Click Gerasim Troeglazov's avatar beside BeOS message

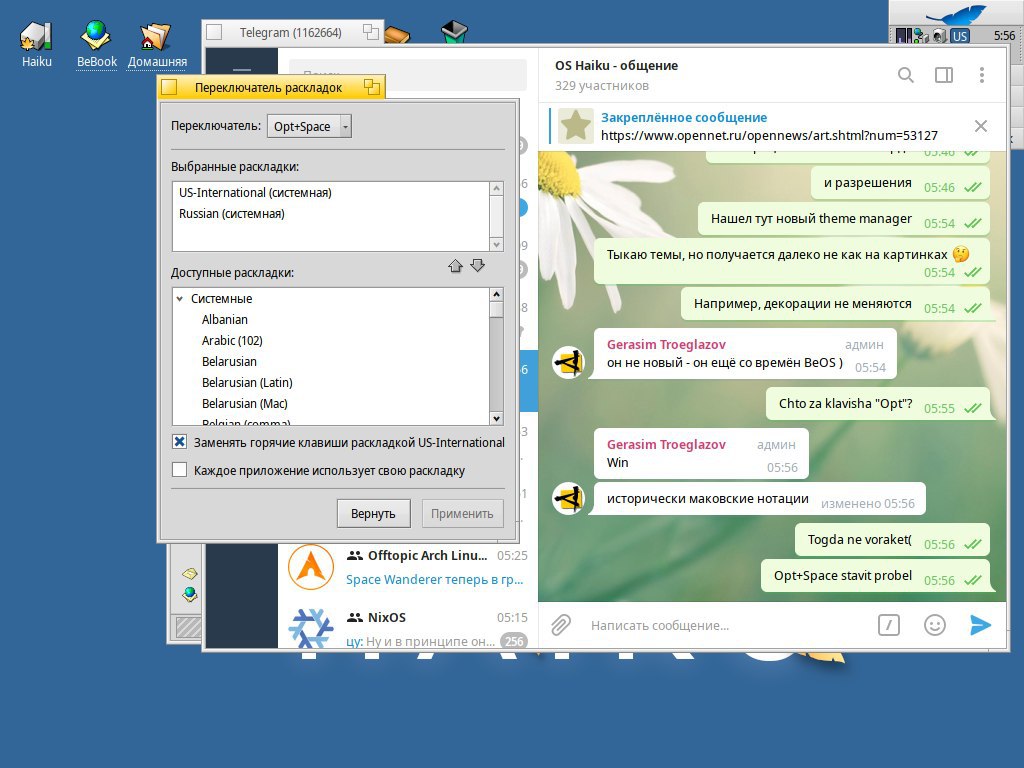click(568, 362)
